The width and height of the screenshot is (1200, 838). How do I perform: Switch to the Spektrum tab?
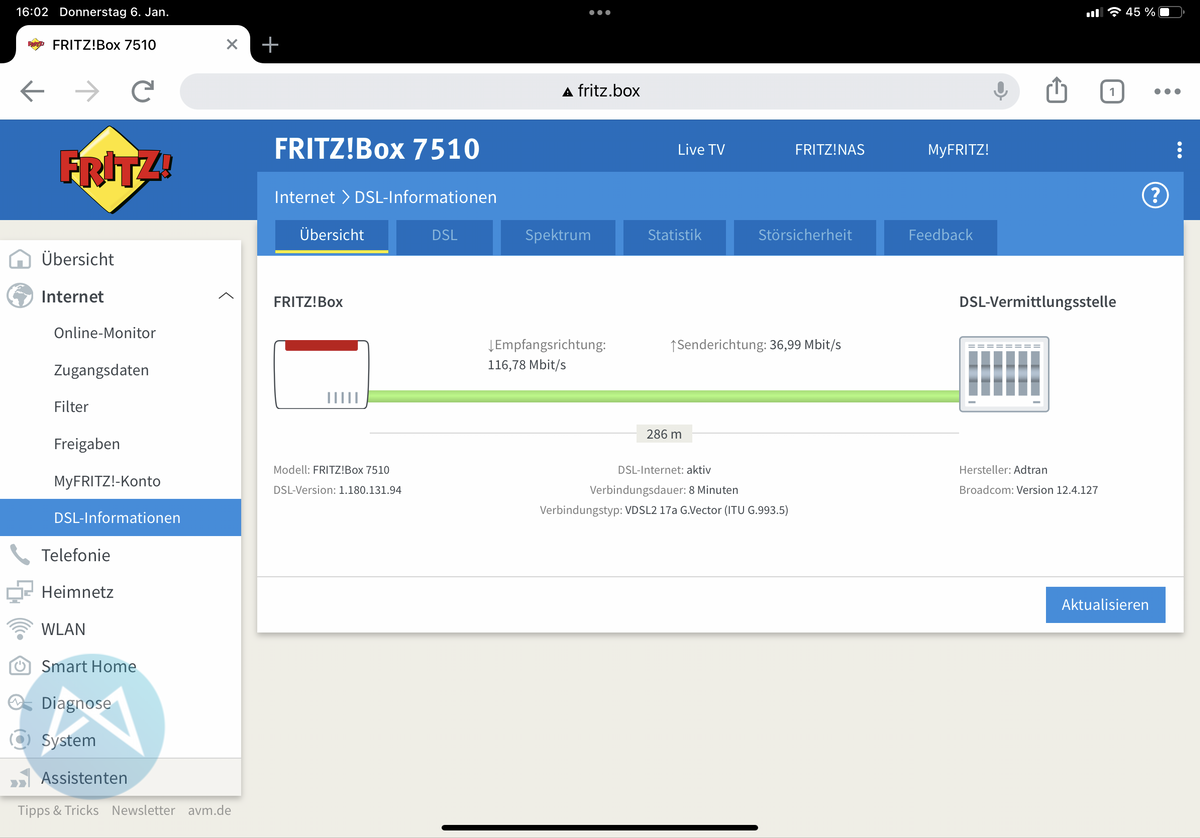coord(558,236)
